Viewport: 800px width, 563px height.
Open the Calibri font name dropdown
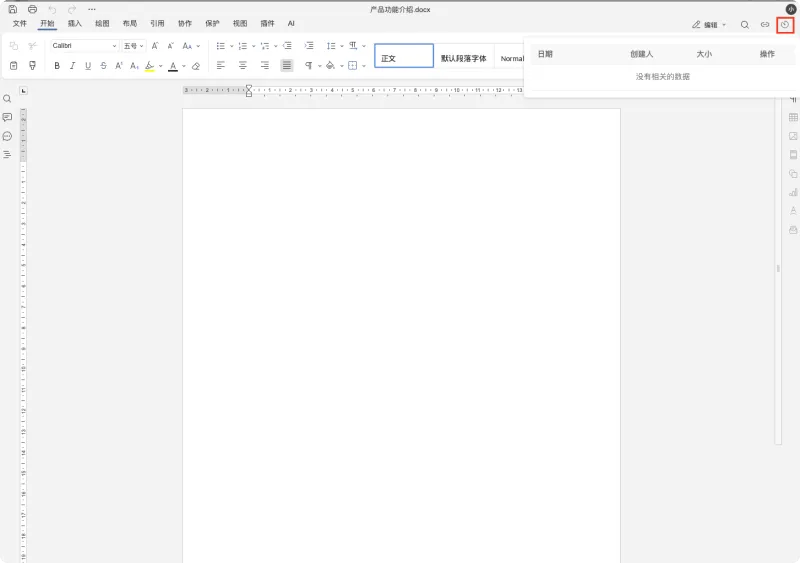(x=84, y=46)
